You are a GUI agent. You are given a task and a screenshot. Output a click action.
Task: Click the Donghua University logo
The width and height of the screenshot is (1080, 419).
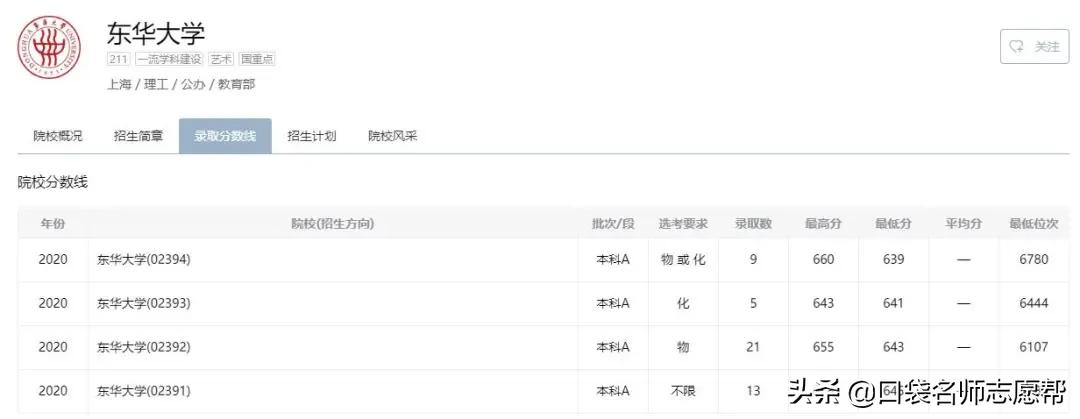point(49,48)
